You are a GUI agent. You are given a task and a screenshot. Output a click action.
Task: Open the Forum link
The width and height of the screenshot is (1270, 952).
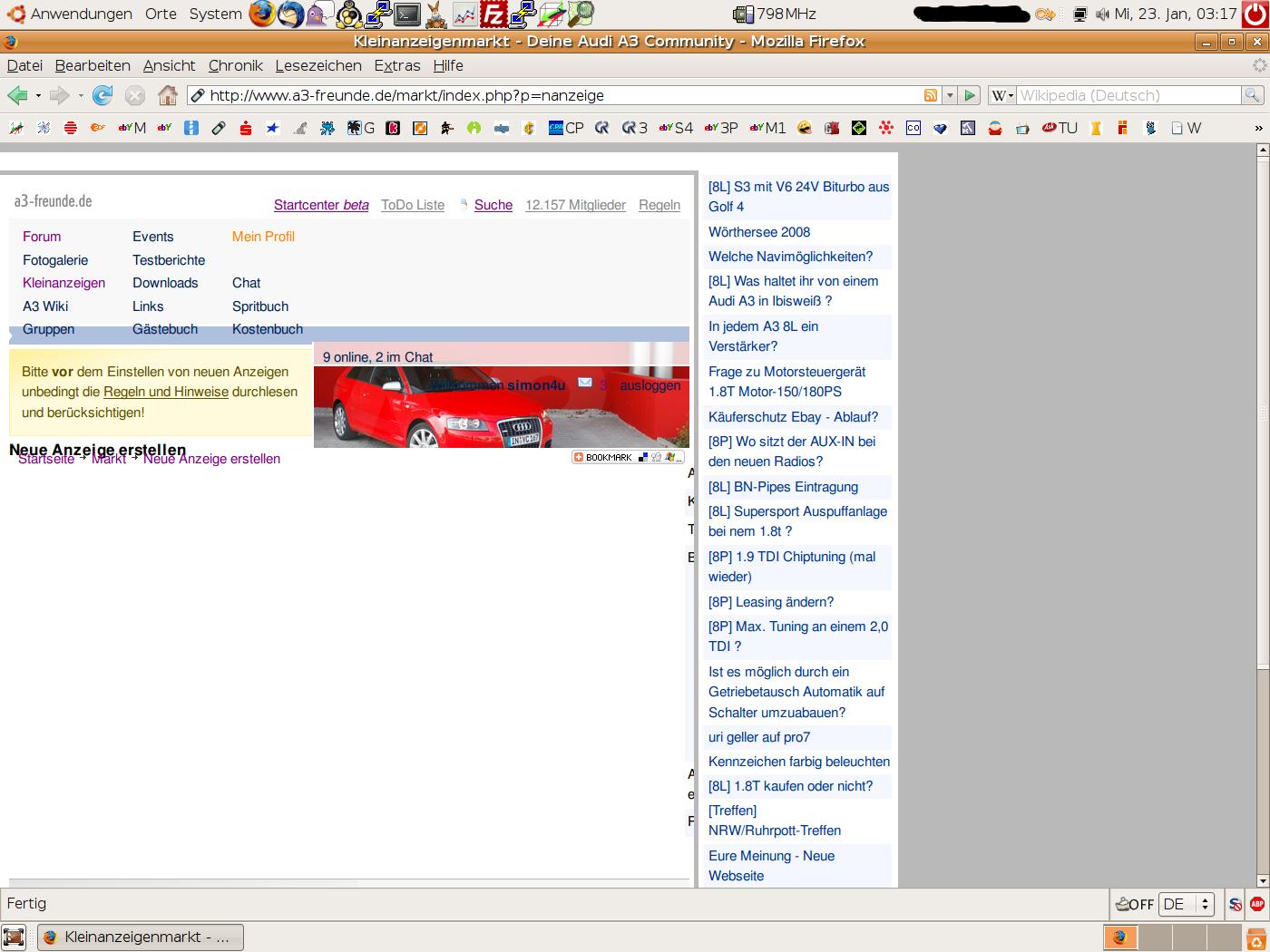pyautogui.click(x=42, y=237)
